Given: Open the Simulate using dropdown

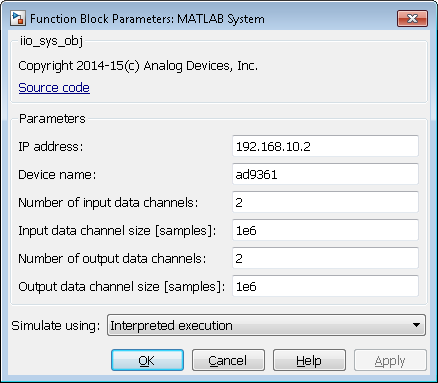Looking at the screenshot, I should tap(266, 325).
